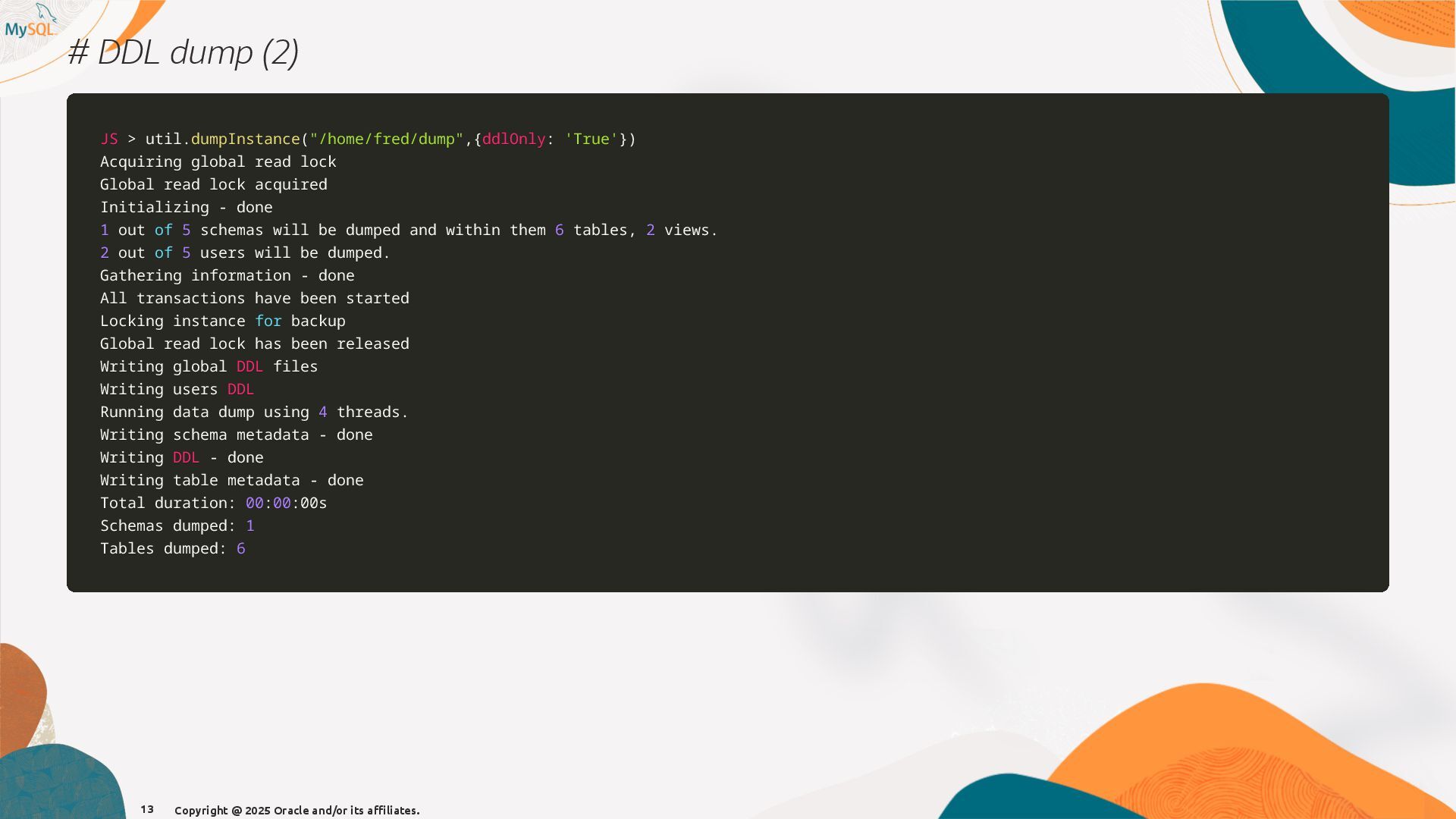Click the Oracle copyright footer text
Screen dimensions: 1456x819
pos(297,810)
